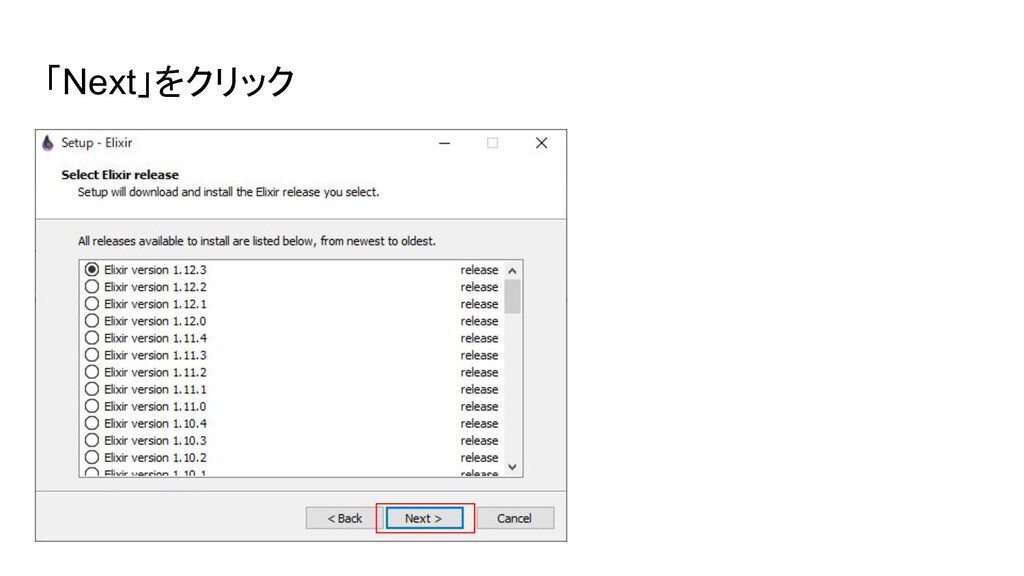Viewport: 1024px width, 576px height.
Task: Cancel the Elixir setup
Action: (515, 518)
